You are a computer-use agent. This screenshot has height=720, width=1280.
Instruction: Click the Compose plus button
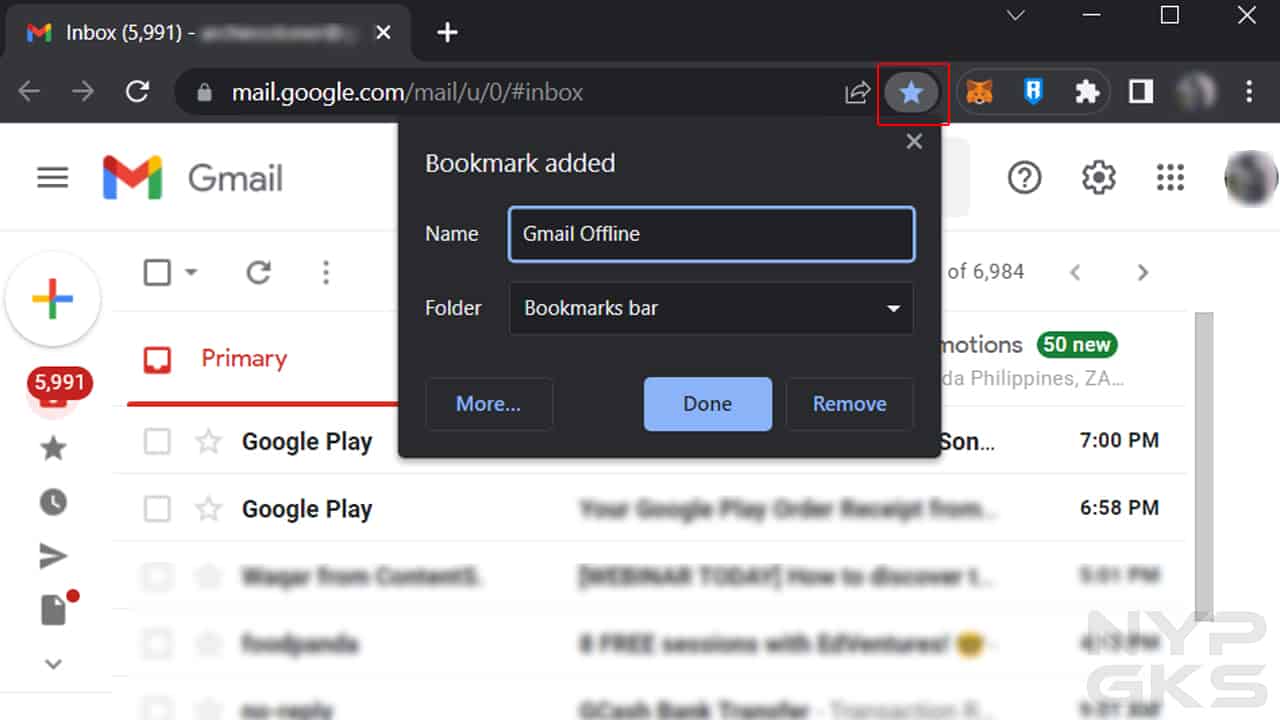[53, 299]
